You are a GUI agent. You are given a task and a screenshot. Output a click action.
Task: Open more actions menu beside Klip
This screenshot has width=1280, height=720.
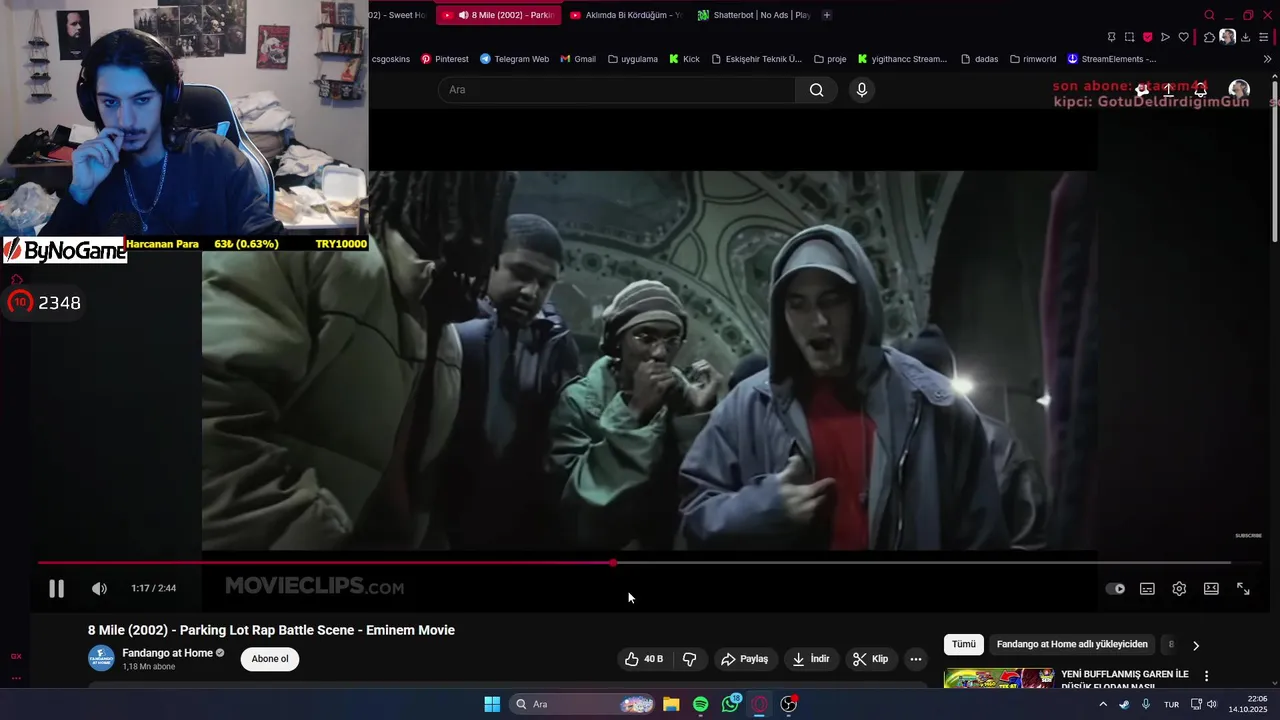click(915, 659)
